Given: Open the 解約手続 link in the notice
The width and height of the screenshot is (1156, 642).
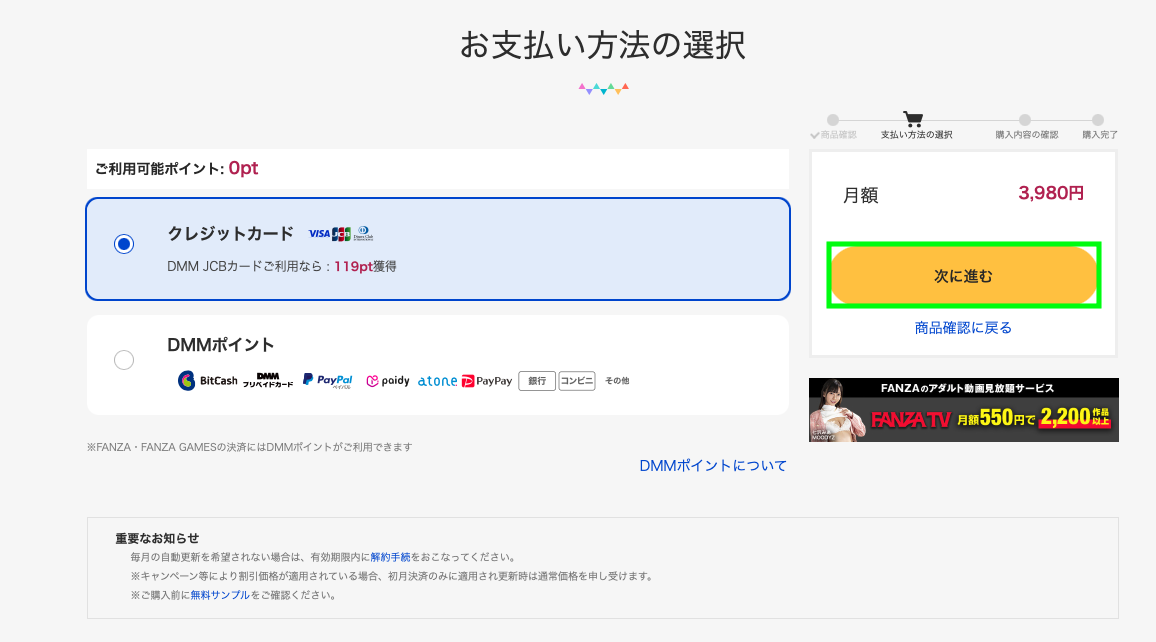Looking at the screenshot, I should 390,557.
